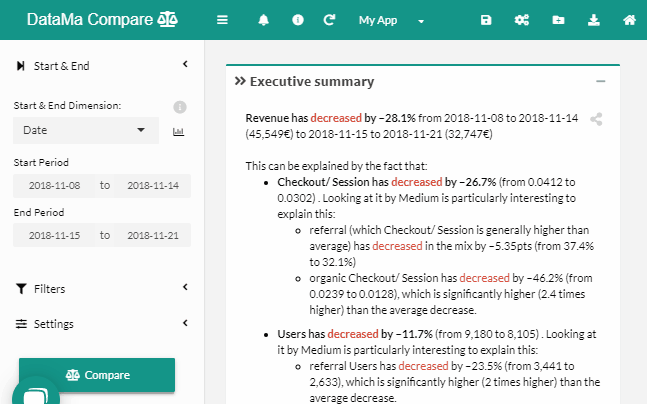Expand the Filters section
647x404 pixels.
pyautogui.click(x=185, y=287)
